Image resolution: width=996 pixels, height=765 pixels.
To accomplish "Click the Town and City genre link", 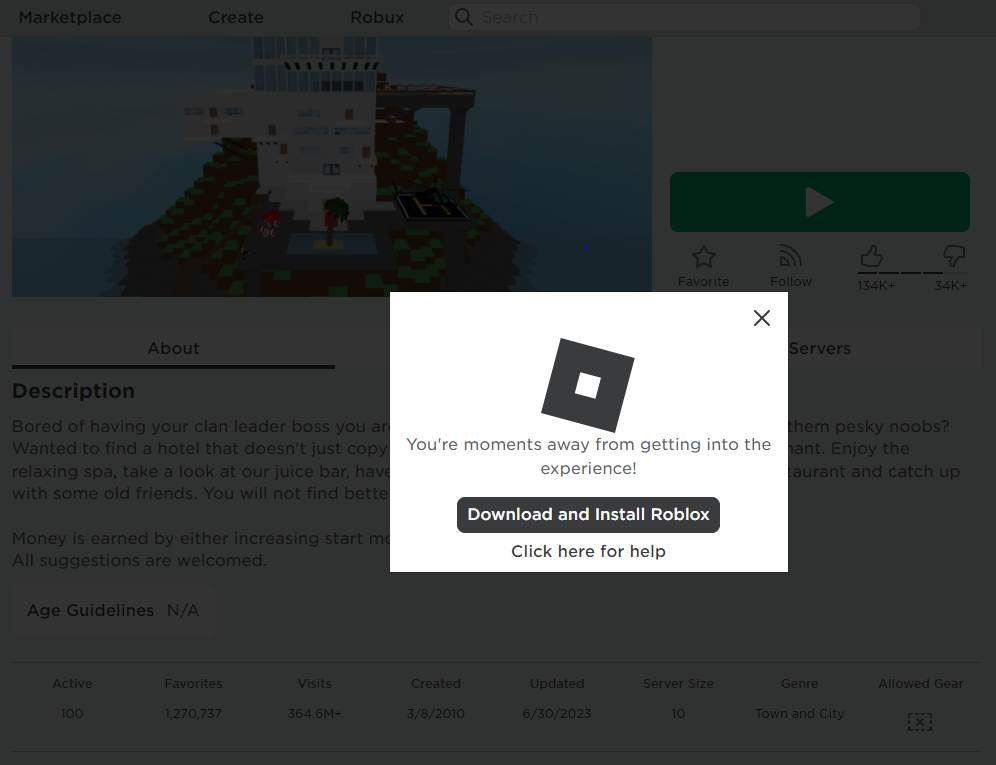I will [799, 714].
